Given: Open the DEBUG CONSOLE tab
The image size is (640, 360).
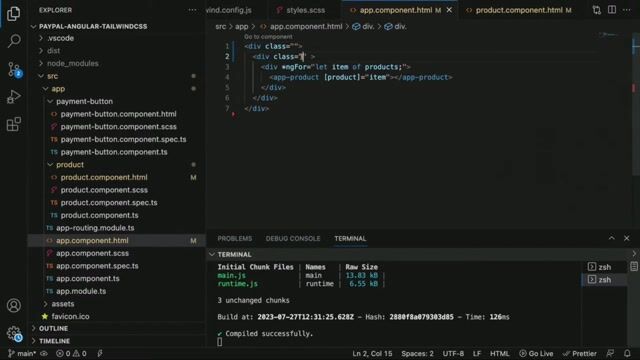Looking at the screenshot, I should pyautogui.click(x=293, y=238).
